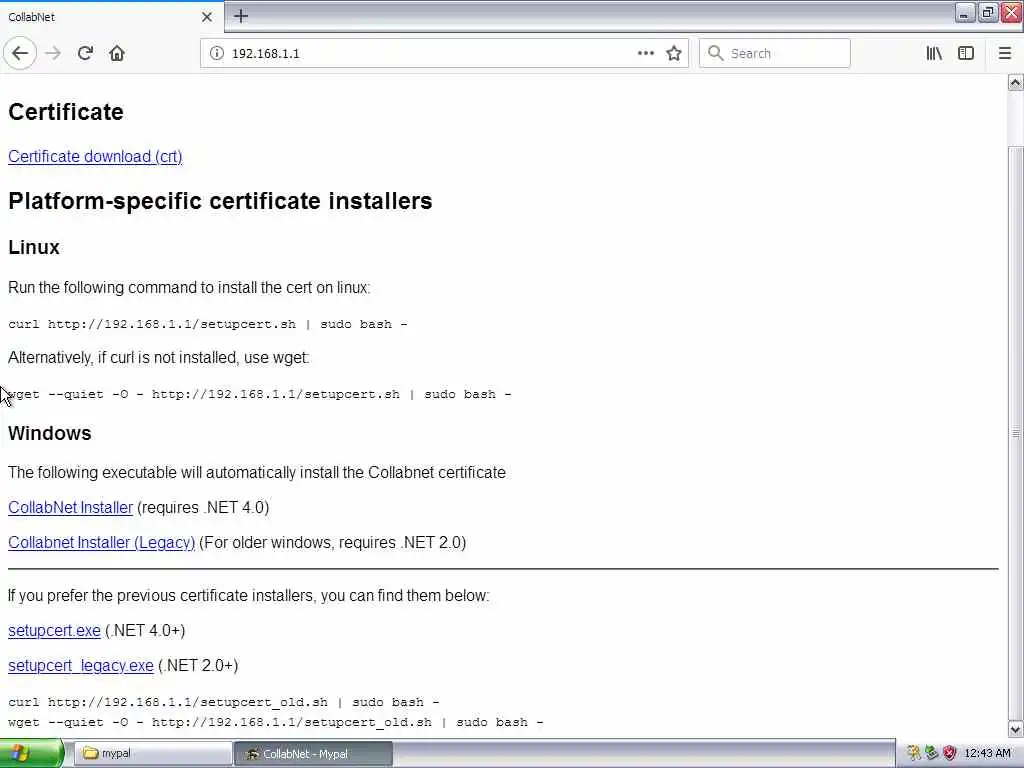Go back to the previous page

(20, 54)
